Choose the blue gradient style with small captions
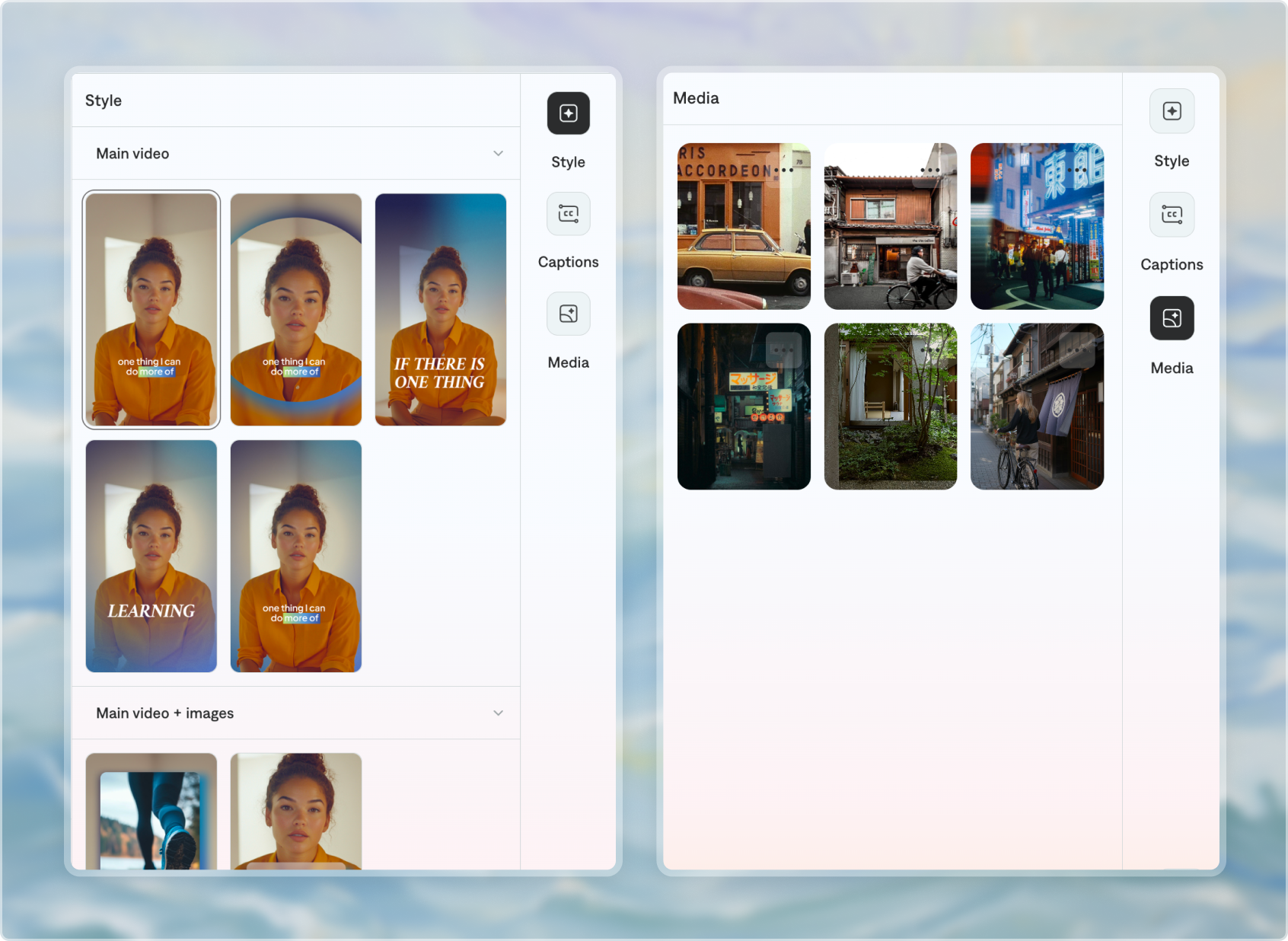Viewport: 1288px width, 941px height. pos(296,557)
